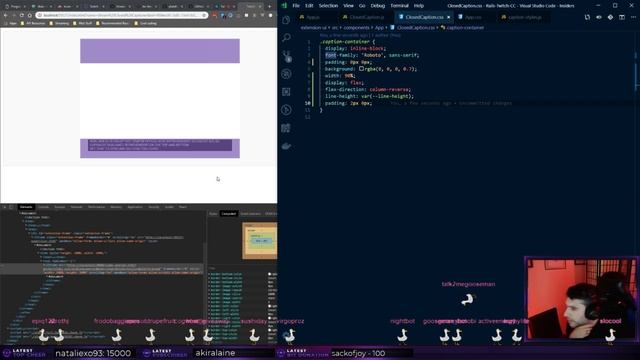Reload the browser page
Screen dimensions: 640x360
point(22,15)
